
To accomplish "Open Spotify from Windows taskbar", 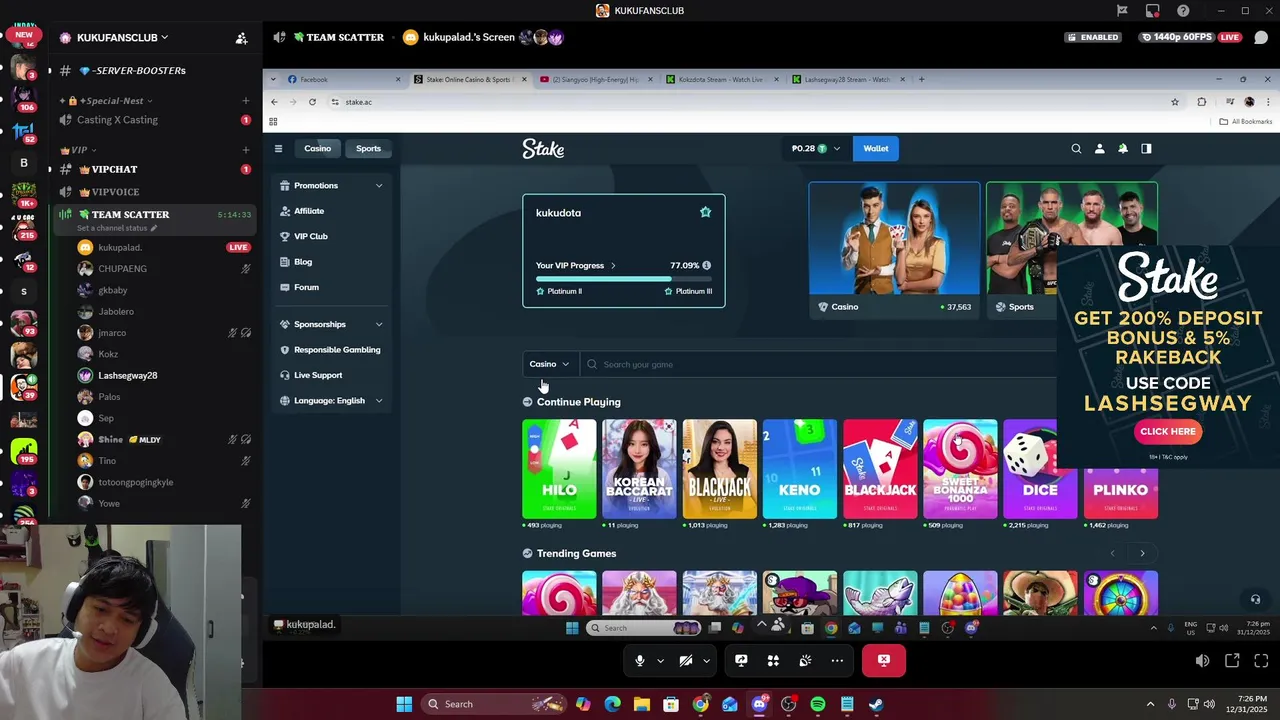I will 817,704.
